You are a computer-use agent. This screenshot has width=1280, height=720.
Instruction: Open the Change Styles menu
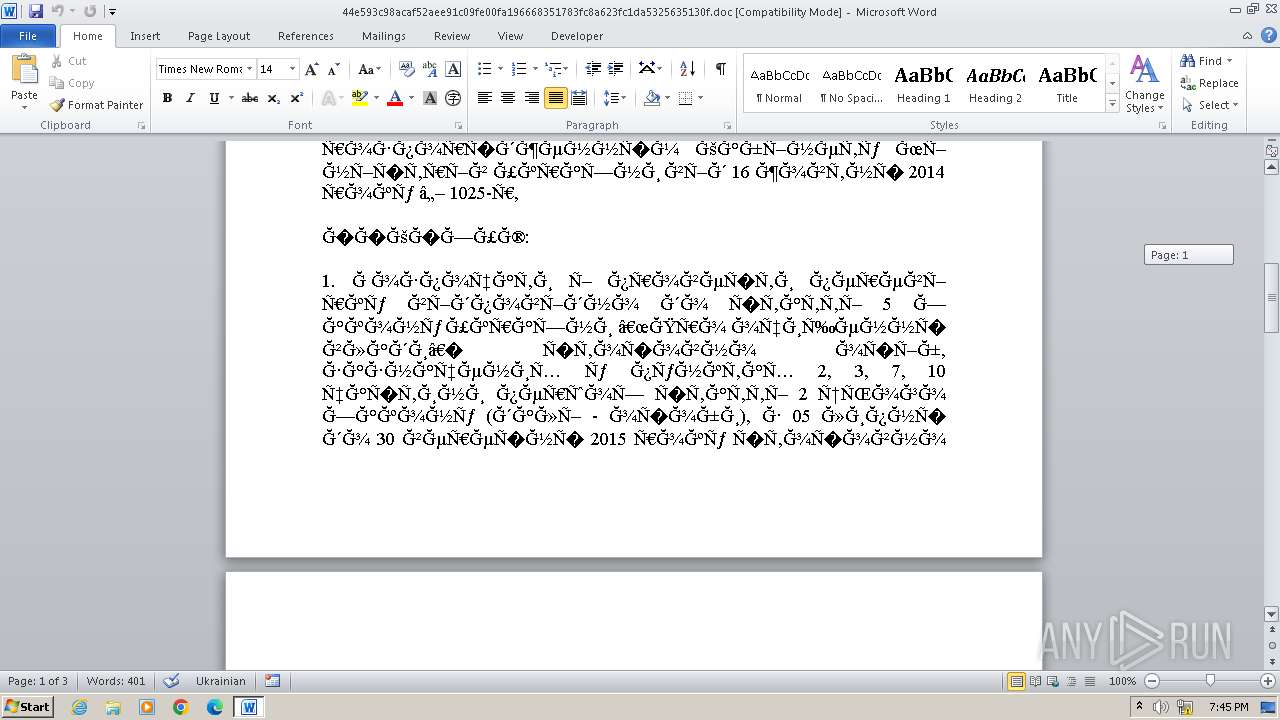tap(1144, 85)
